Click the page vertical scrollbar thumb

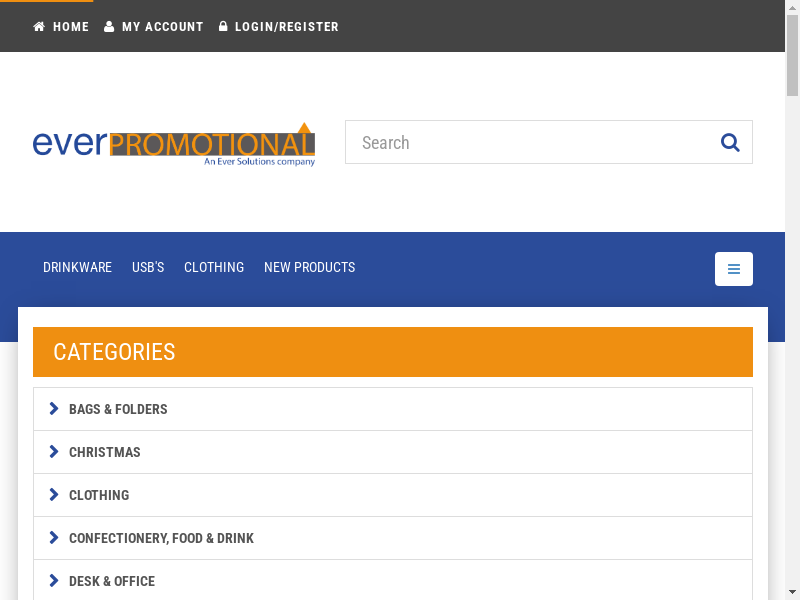coord(792,60)
